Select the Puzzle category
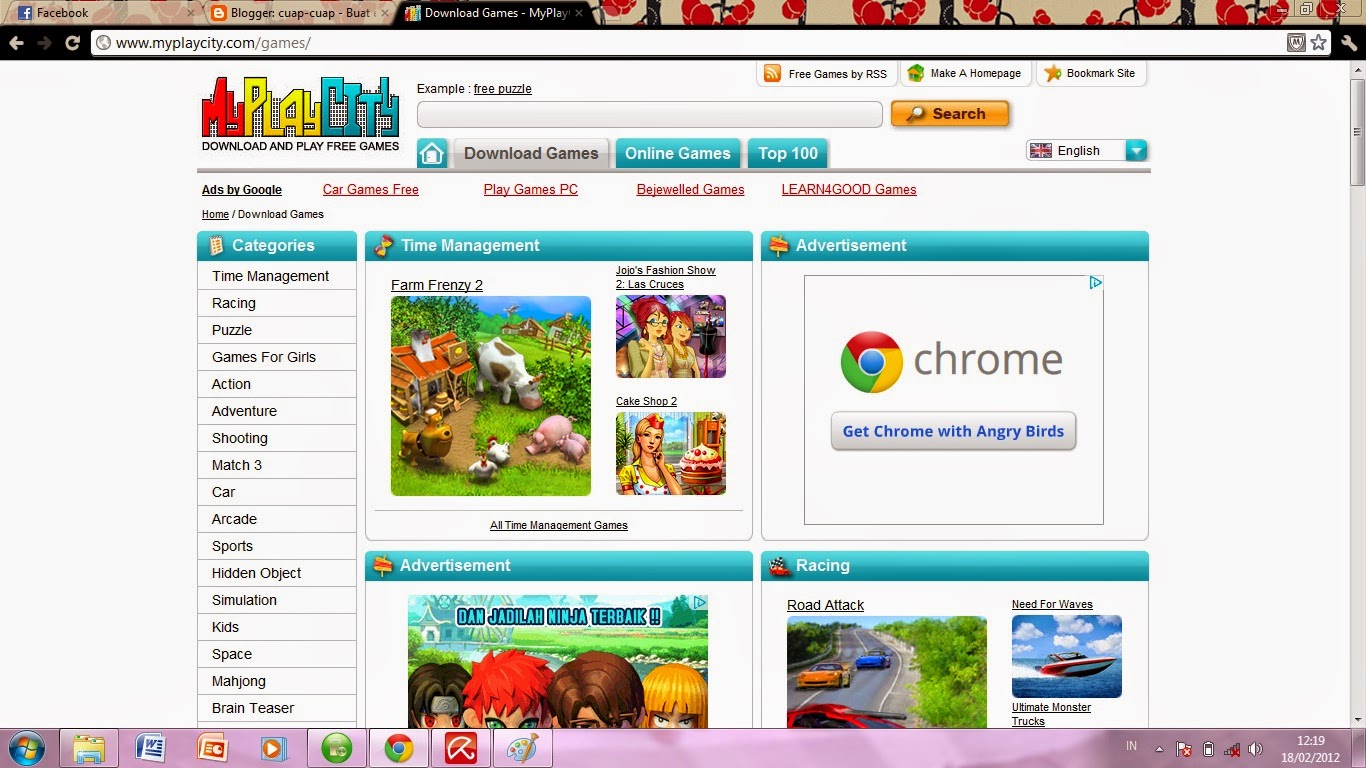 click(x=277, y=330)
